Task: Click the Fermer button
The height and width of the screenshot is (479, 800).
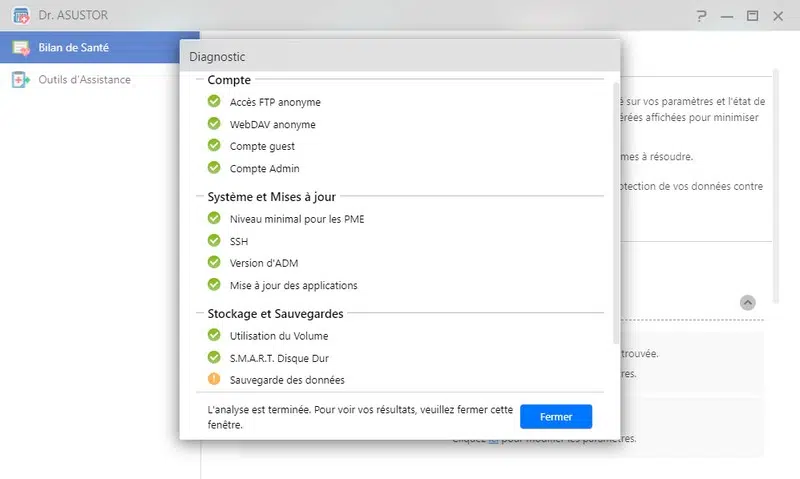Action: [555, 416]
